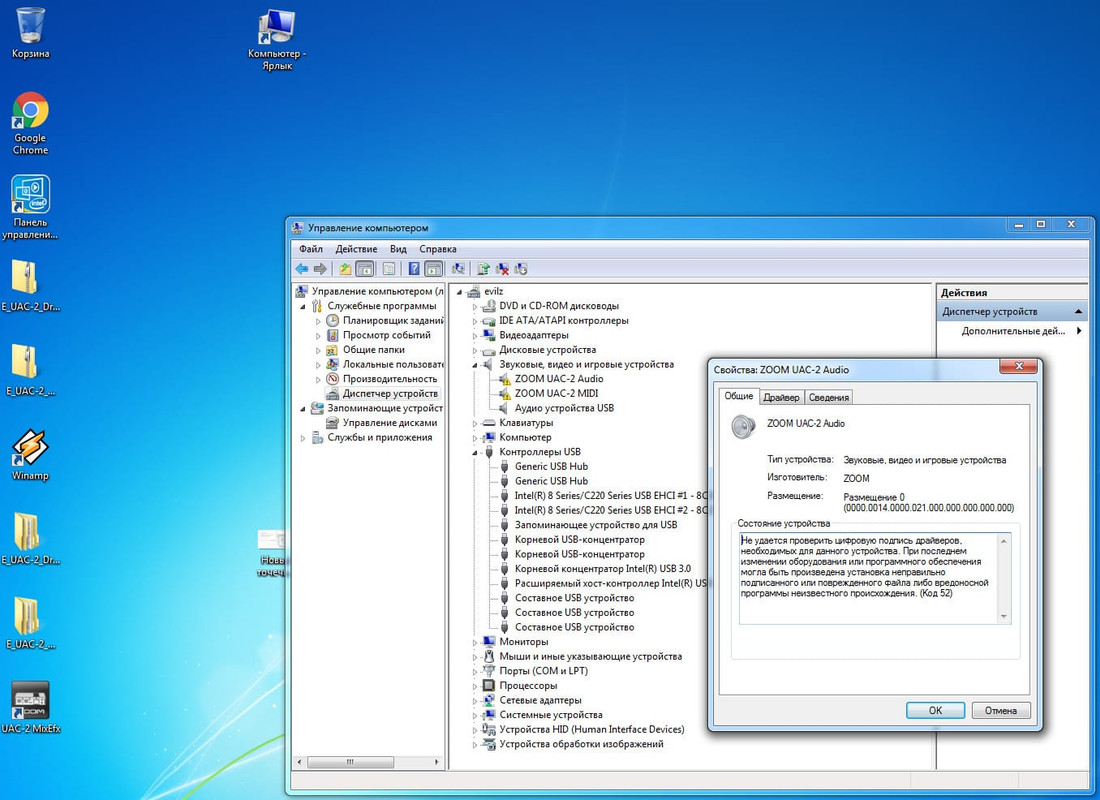
Task: Collapse Звуковые, видео и игровые устройства
Action: [x=475, y=366]
